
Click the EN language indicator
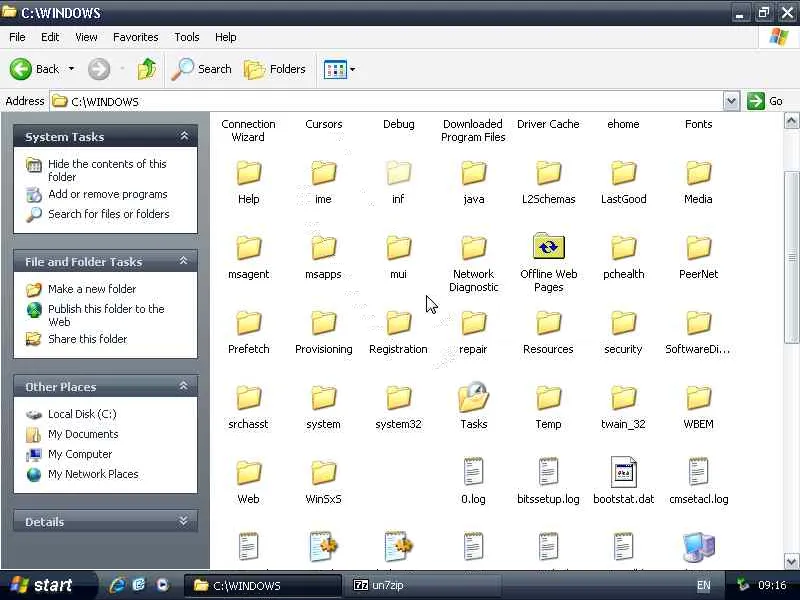point(704,586)
